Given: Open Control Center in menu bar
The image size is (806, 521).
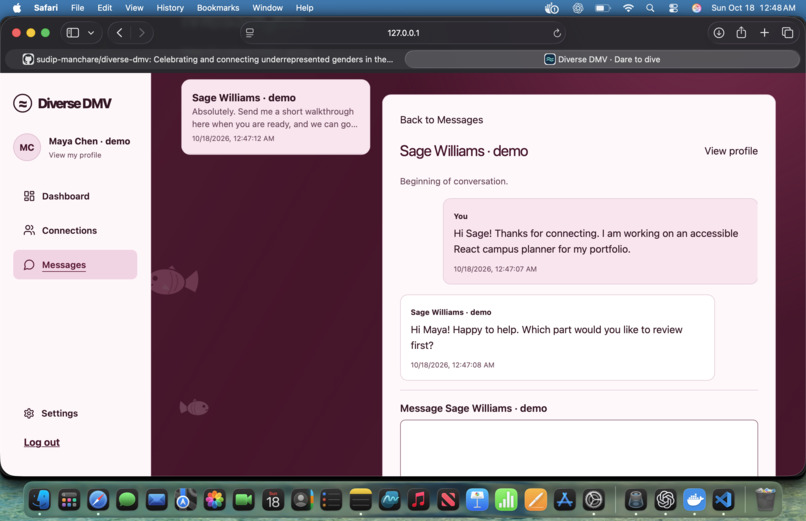Looking at the screenshot, I should [673, 8].
